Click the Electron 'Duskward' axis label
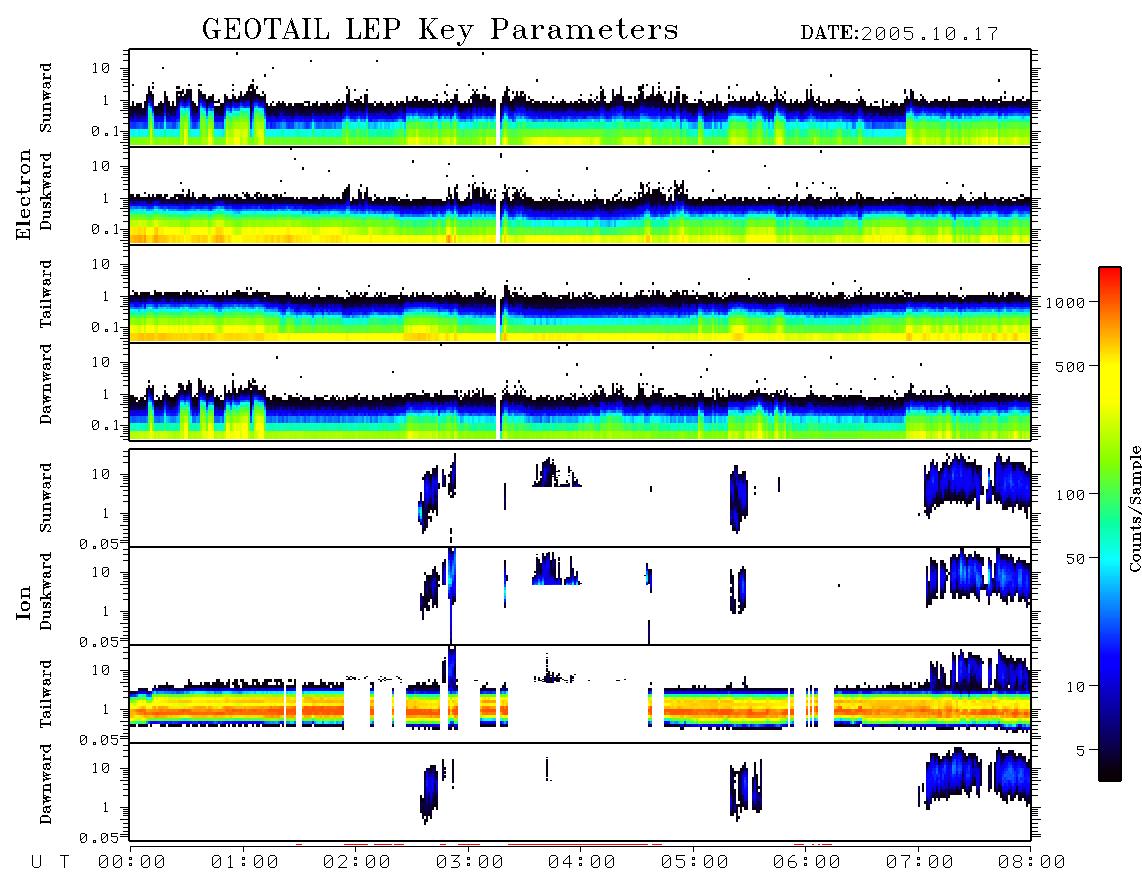1142x880 pixels. [46, 191]
